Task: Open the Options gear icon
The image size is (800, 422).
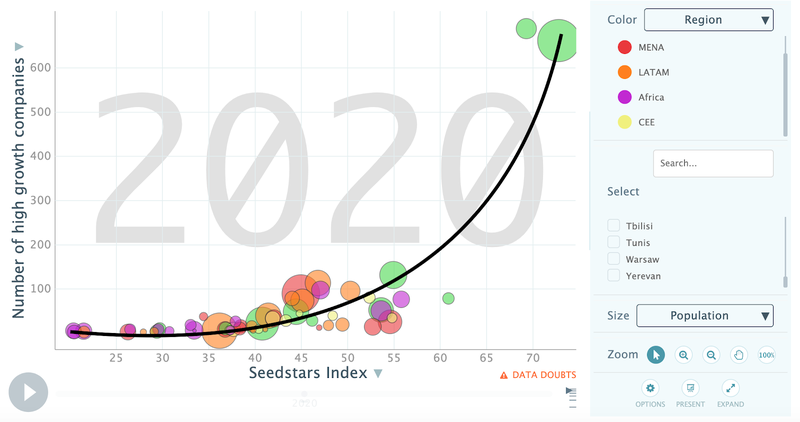Action: coord(650,388)
